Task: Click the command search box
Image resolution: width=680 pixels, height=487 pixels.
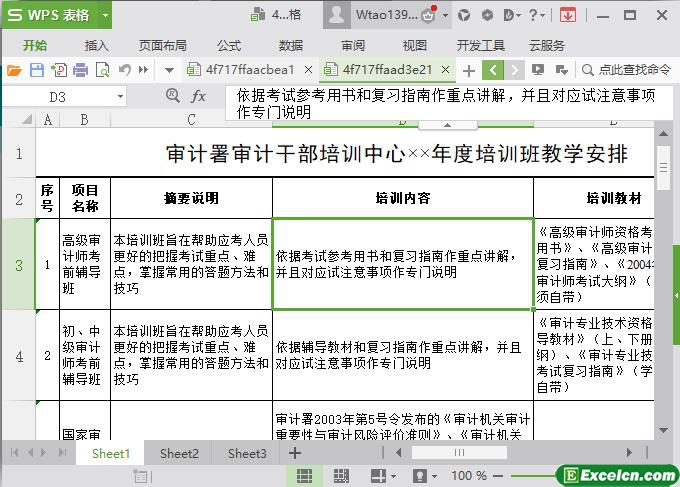Action: 627,69
